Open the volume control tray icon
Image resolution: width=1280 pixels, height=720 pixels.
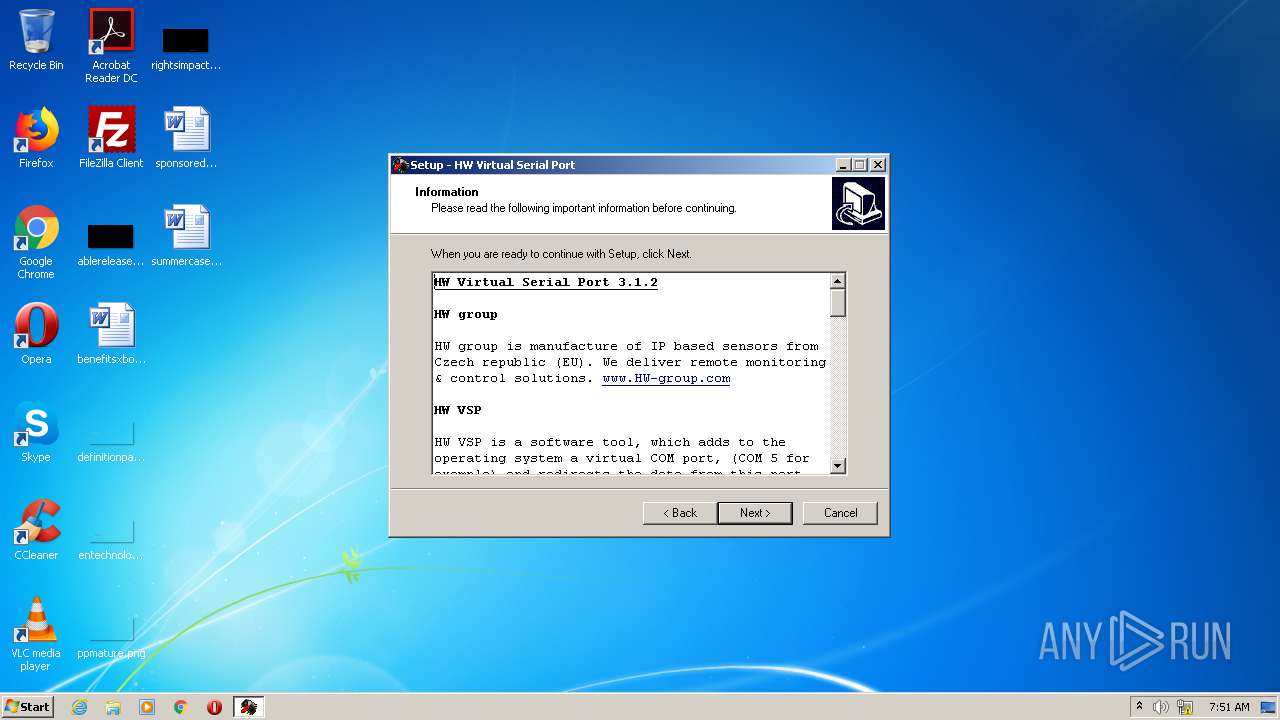point(1161,707)
